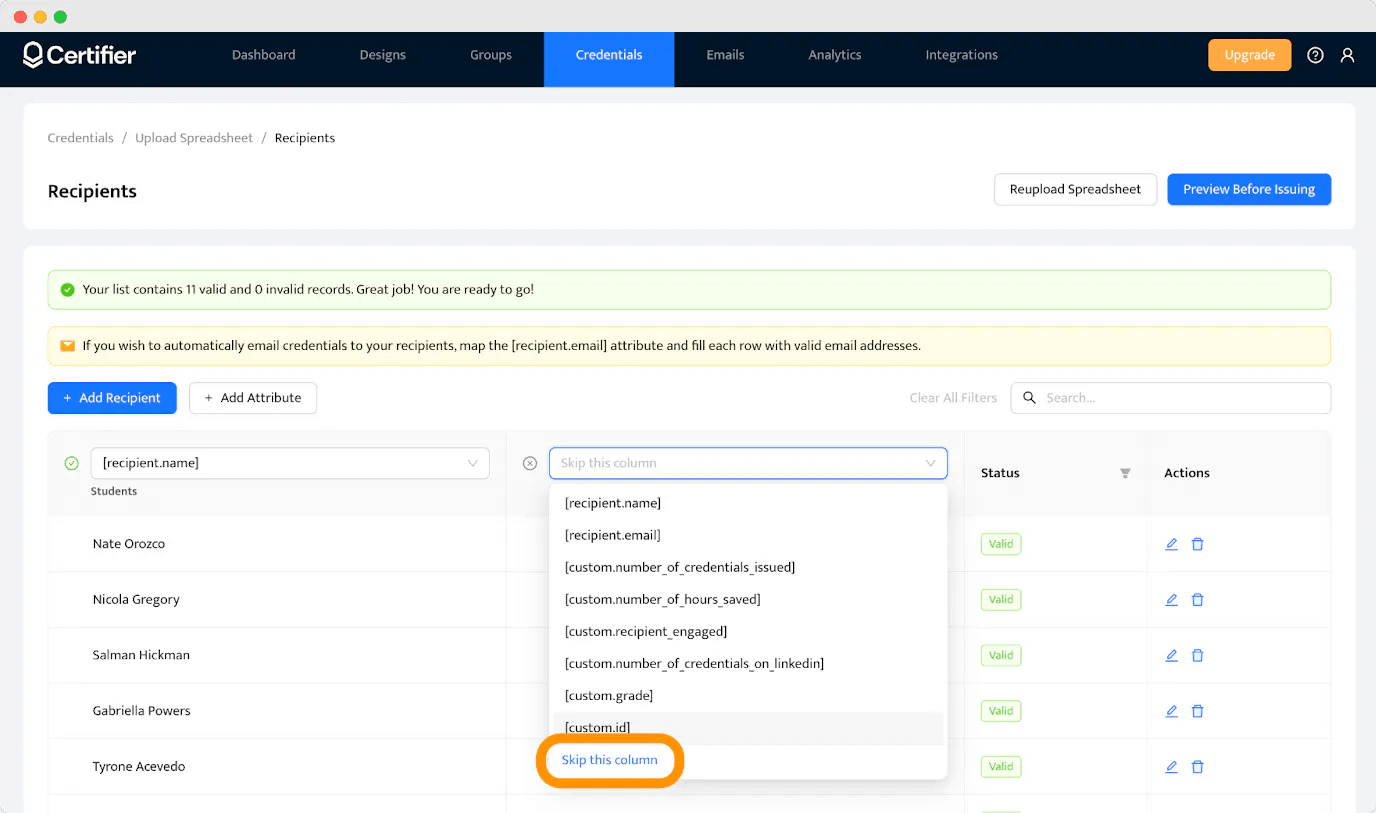This screenshot has width=1376, height=813.
Task: Open the user account profile icon
Action: click(x=1347, y=55)
